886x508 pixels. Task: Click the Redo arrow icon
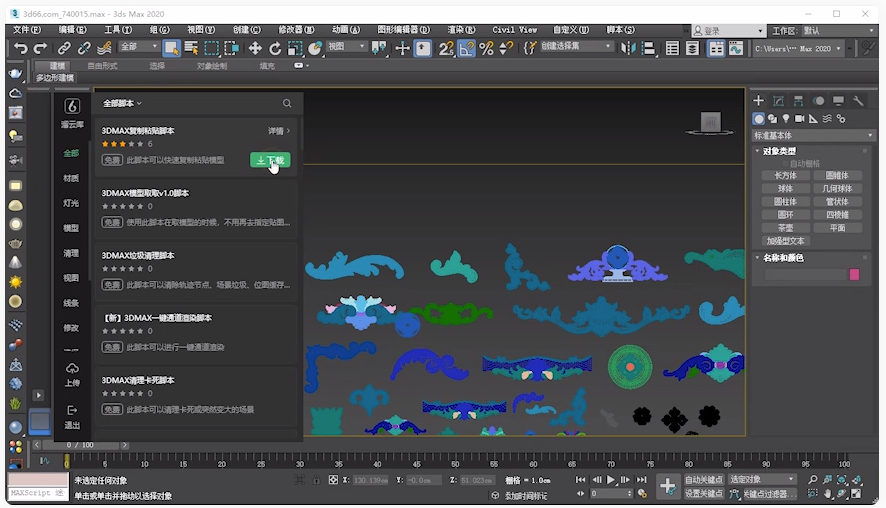click(x=40, y=49)
